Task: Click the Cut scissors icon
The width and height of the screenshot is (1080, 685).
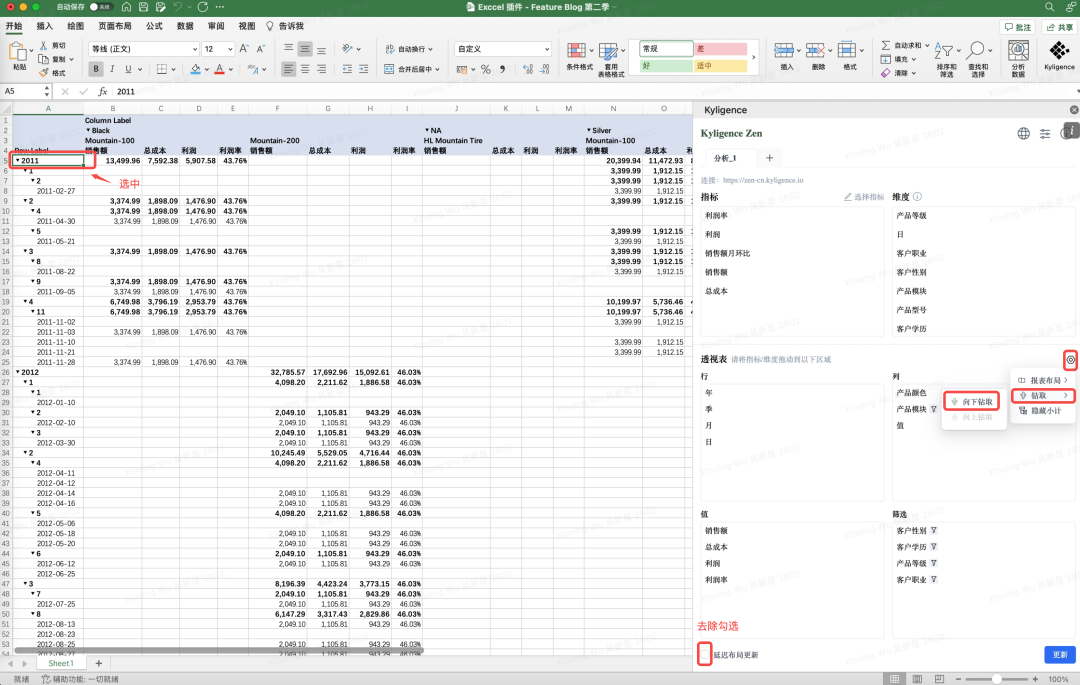Action: point(43,45)
